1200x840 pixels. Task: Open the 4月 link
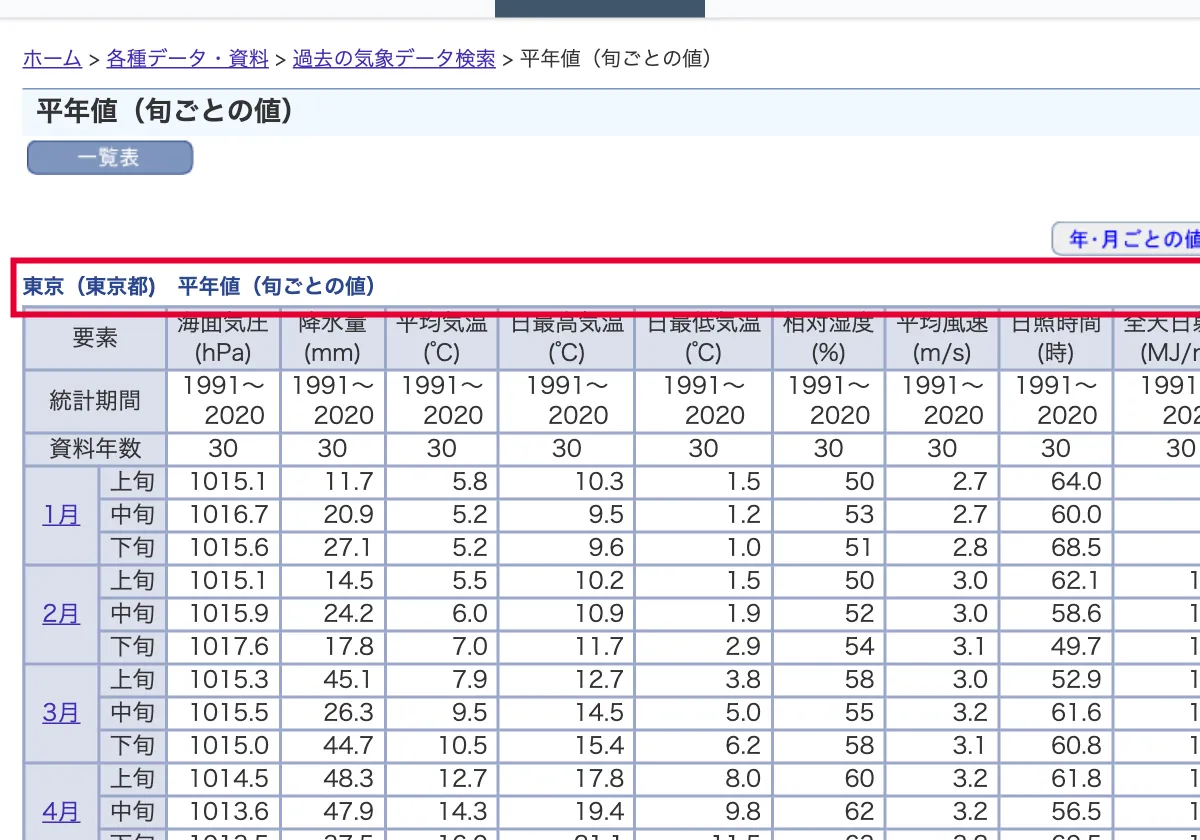pyautogui.click(x=61, y=811)
